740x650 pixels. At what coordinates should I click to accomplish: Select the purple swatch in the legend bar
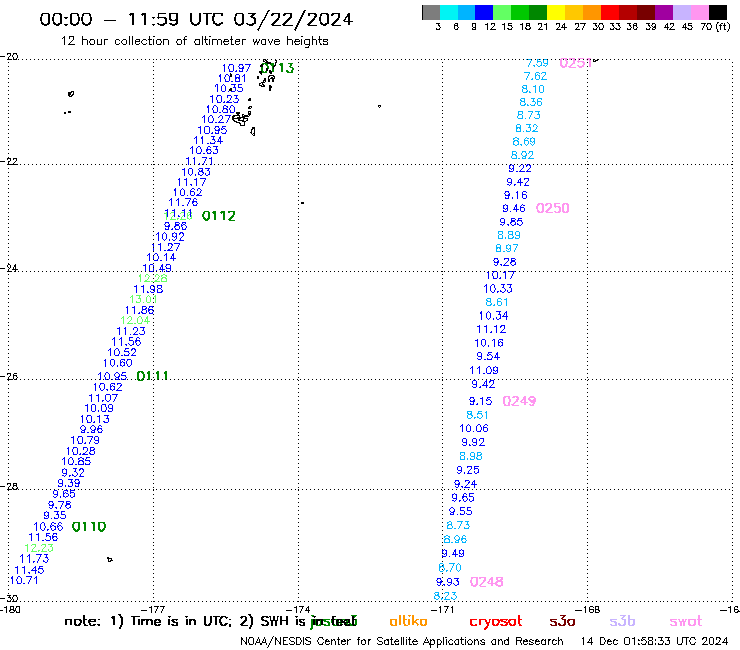(x=664, y=12)
